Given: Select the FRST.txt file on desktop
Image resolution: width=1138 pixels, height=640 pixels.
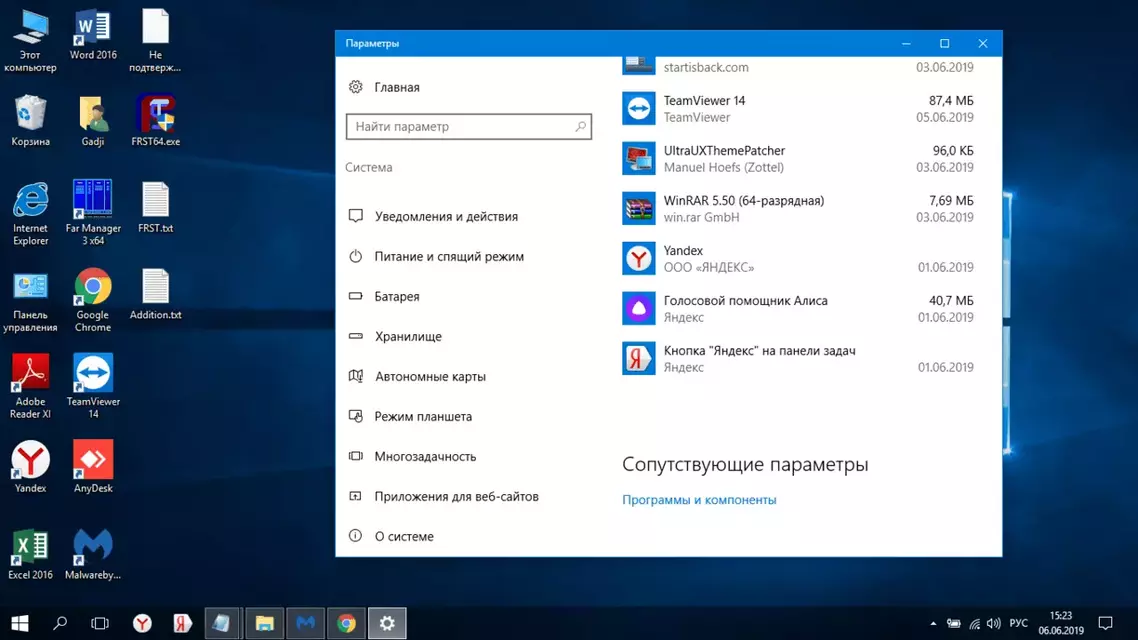Looking at the screenshot, I should [155, 208].
